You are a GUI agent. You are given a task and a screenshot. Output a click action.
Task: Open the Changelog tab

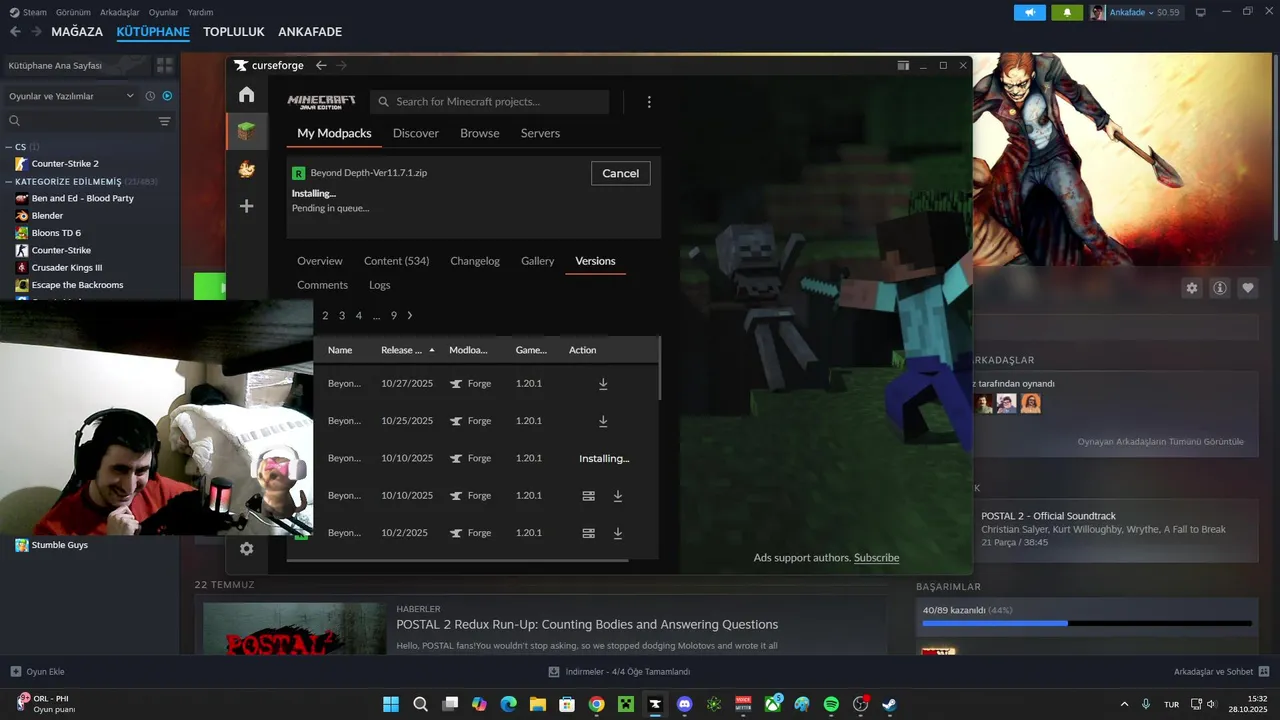[x=475, y=261]
